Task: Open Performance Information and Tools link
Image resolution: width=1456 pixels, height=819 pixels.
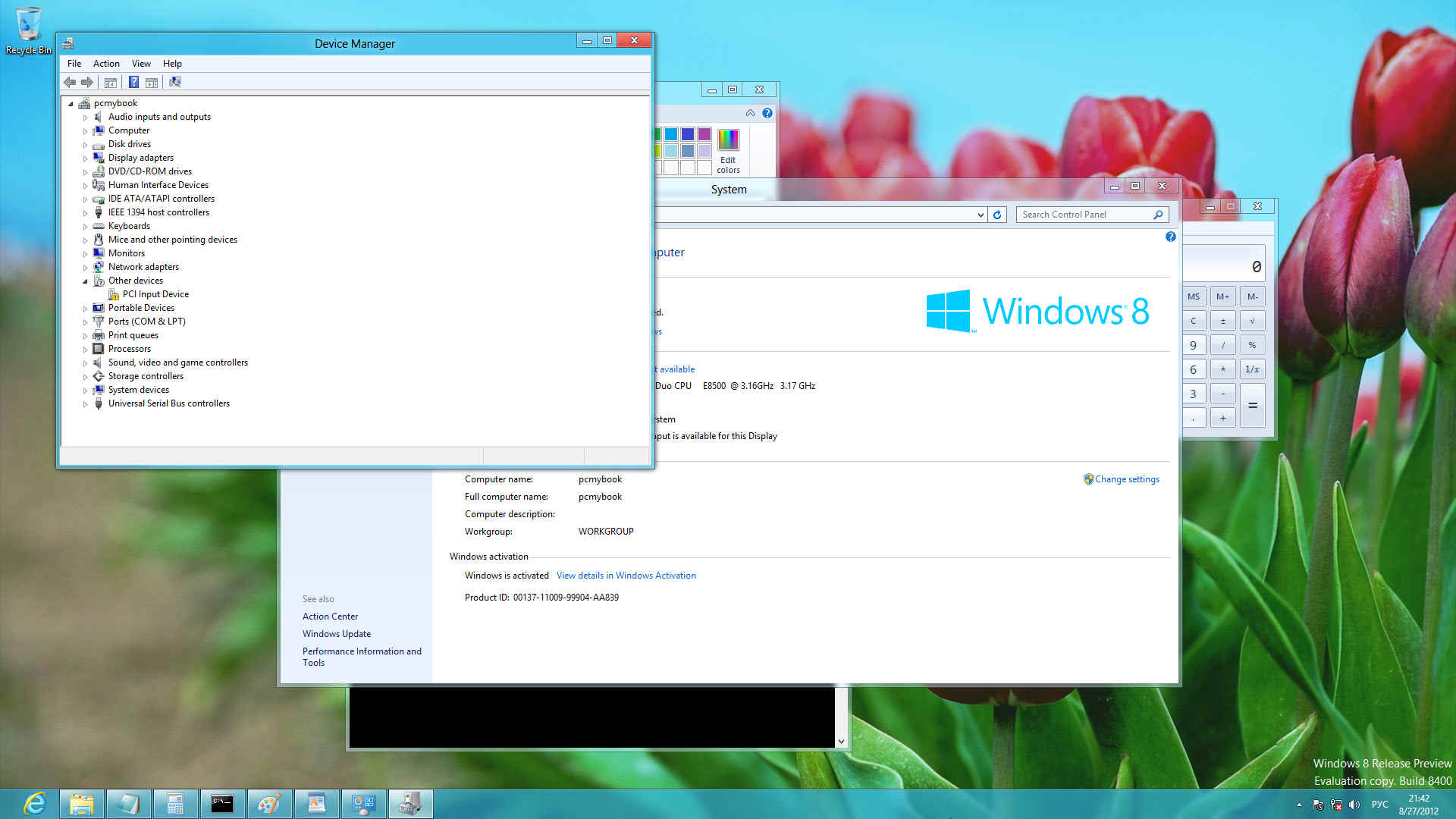Action: [x=362, y=657]
